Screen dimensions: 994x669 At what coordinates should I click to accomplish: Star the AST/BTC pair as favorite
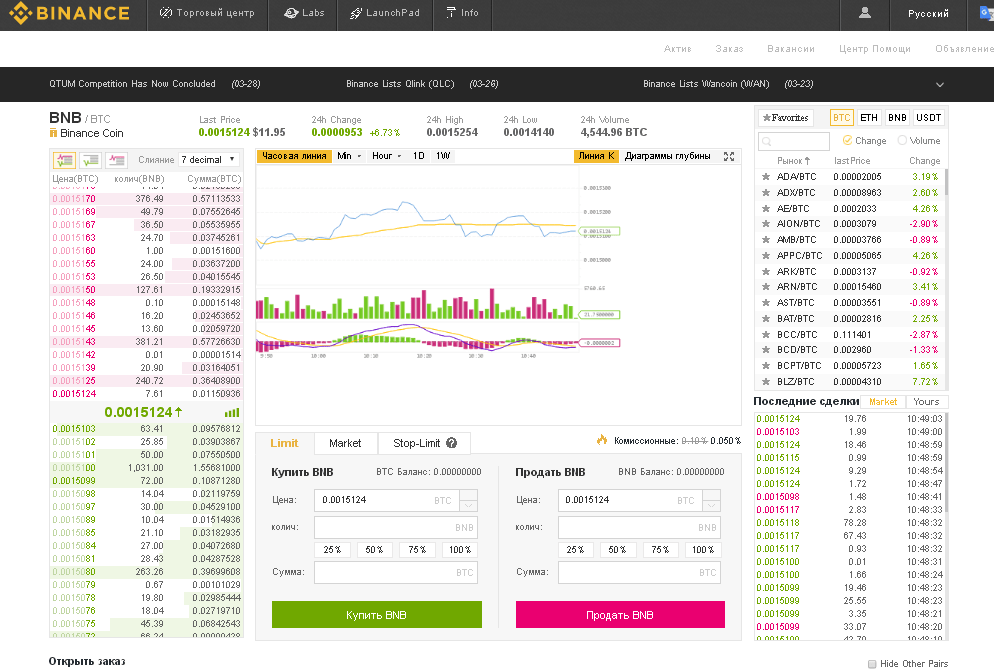click(766, 302)
